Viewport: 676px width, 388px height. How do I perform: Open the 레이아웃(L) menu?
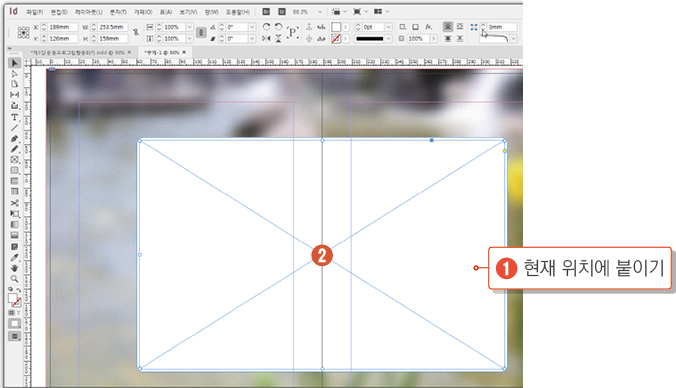[89, 12]
